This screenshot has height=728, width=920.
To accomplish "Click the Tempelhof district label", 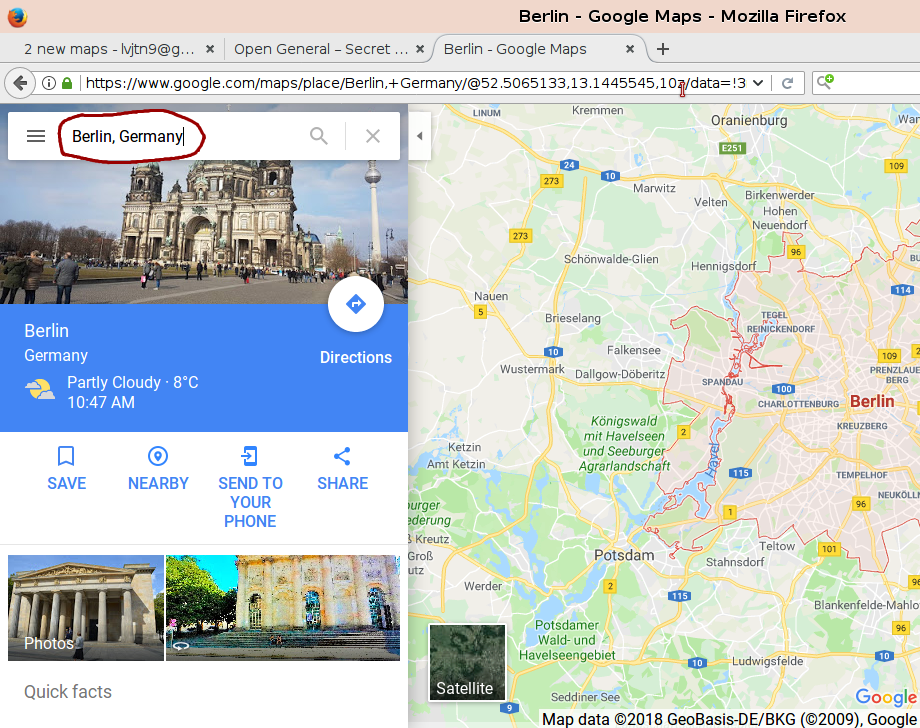I will (x=861, y=475).
